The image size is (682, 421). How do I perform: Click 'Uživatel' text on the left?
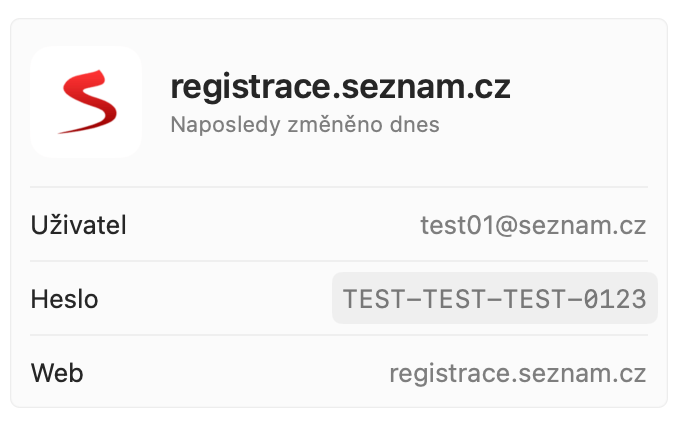[79, 225]
